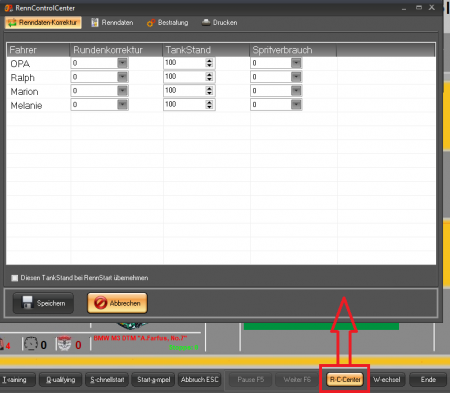This screenshot has height=393, width=450.
Task: Open Rundenkorrektur dropdown for Melanie
Action: [x=122, y=105]
